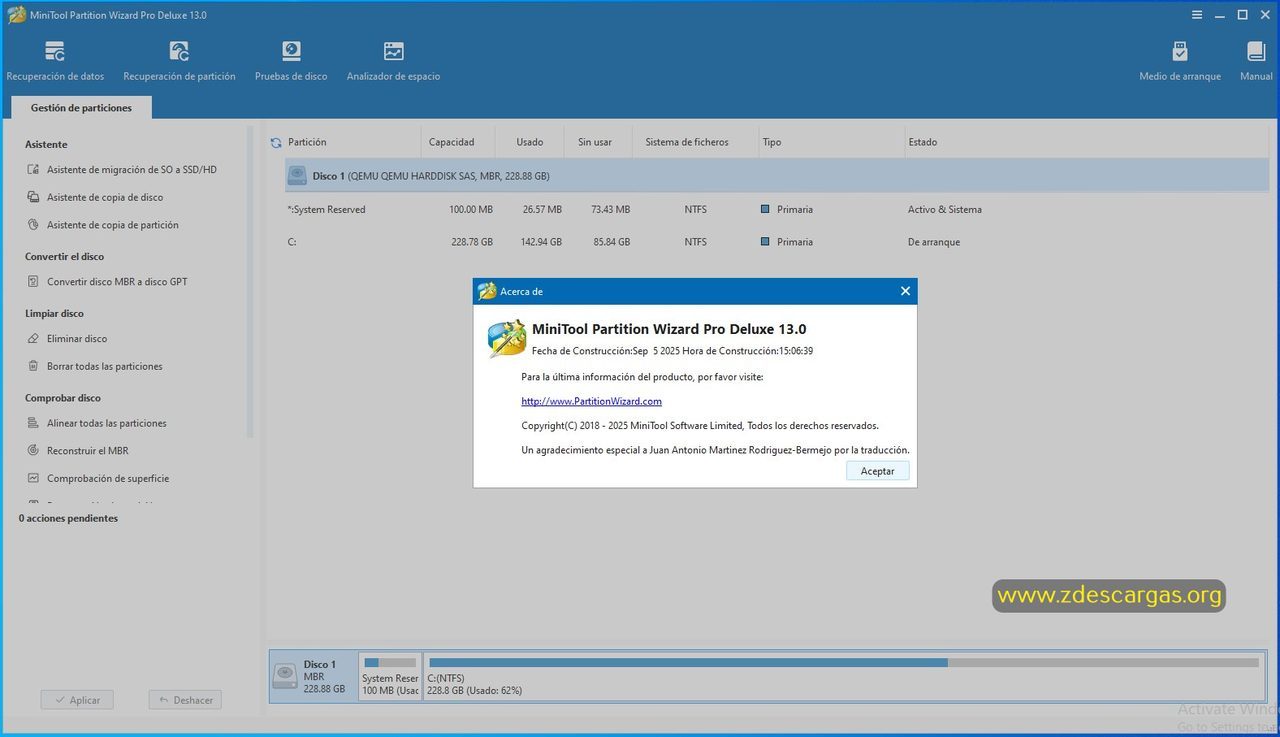The image size is (1280, 737).
Task: Click 'De arranque' status cell
Action: coord(934,242)
